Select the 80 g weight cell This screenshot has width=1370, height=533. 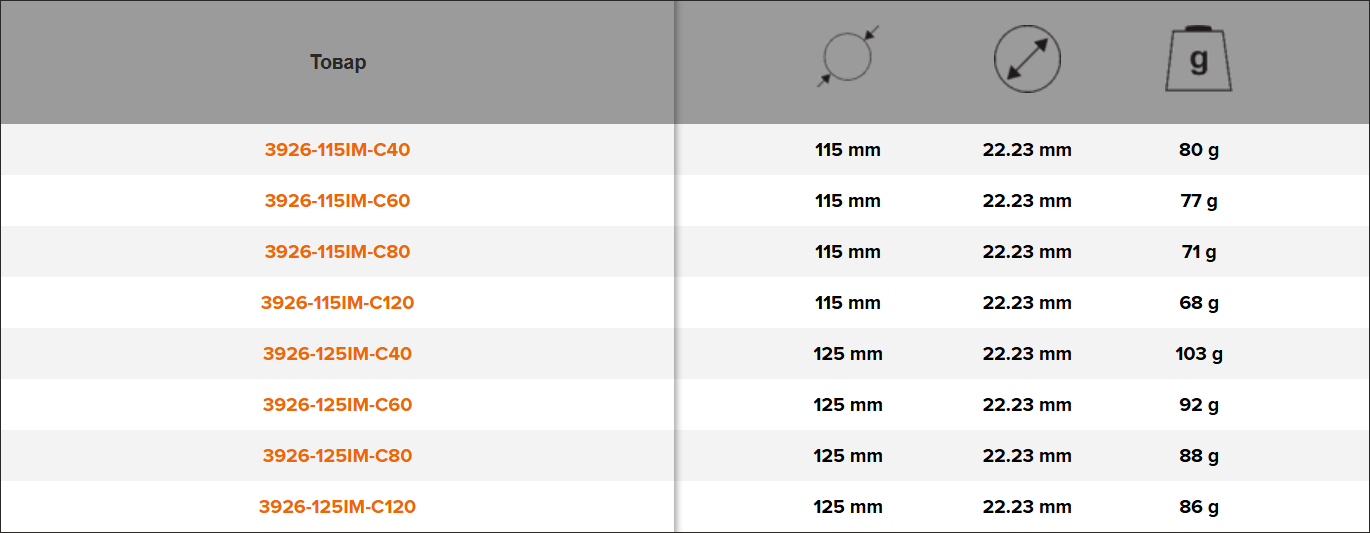tap(1199, 150)
